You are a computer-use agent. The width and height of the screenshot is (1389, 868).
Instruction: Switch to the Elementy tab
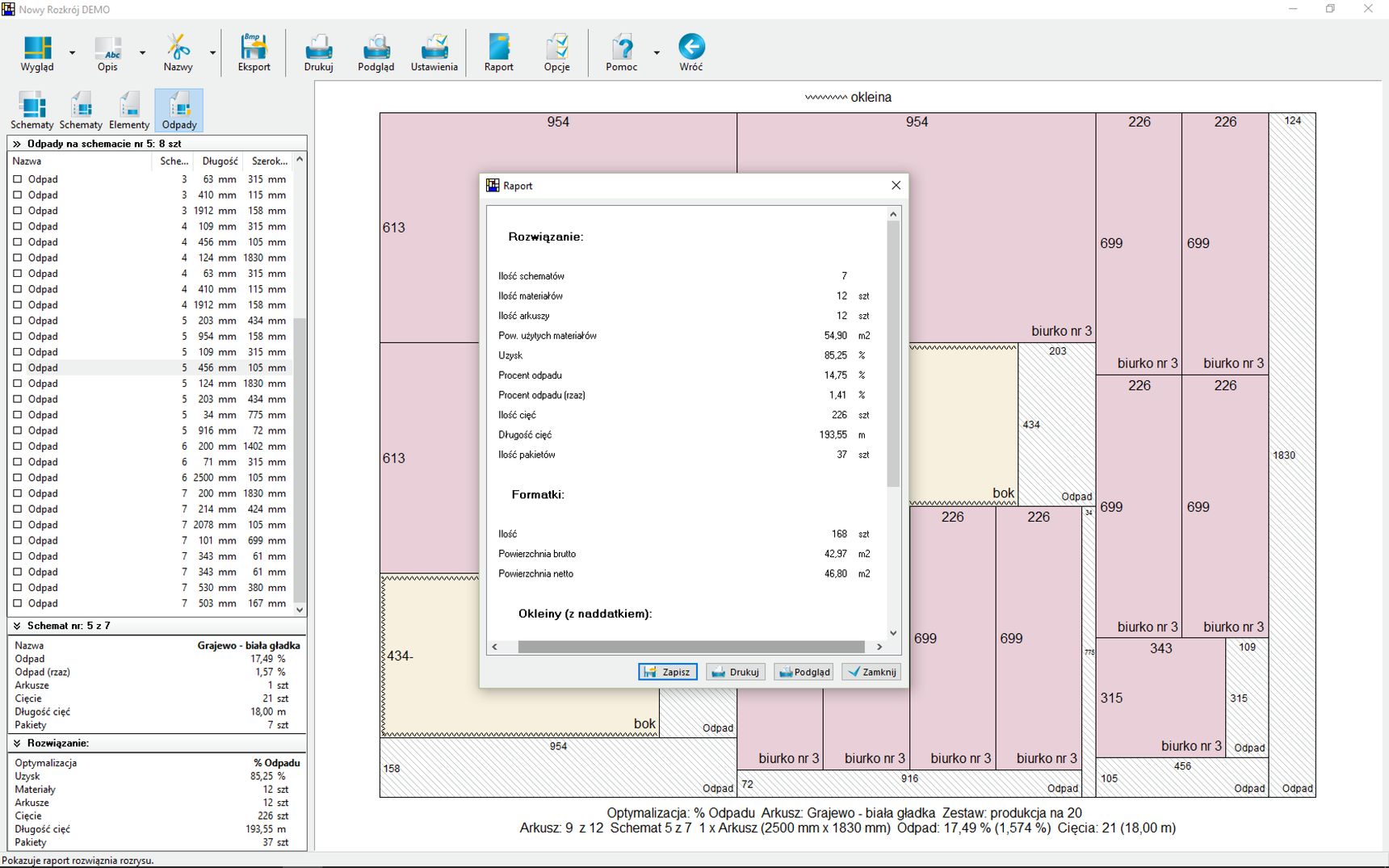point(129,111)
